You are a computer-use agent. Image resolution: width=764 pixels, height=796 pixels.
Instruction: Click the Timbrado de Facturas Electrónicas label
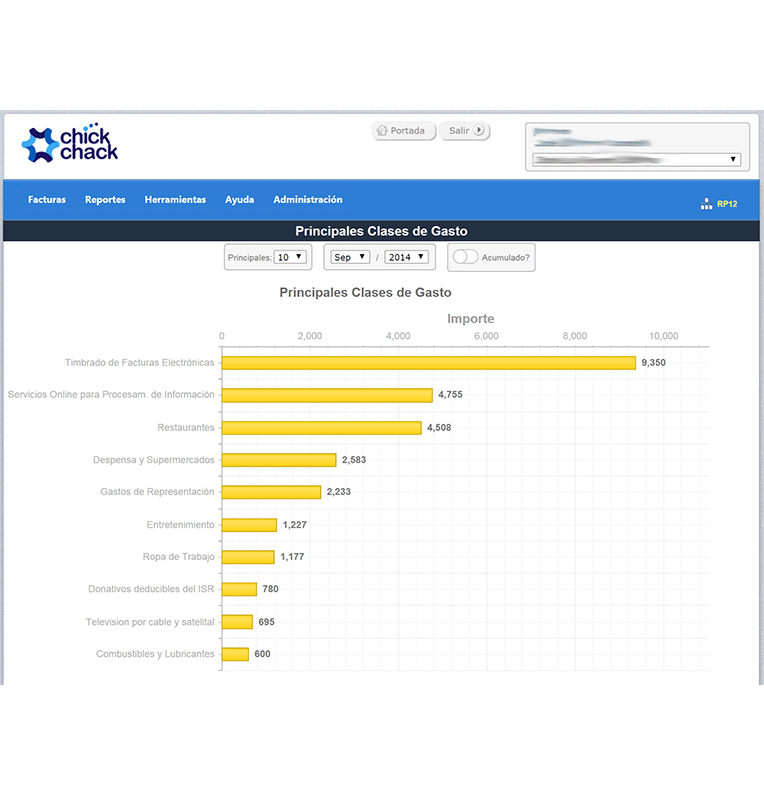coord(140,362)
